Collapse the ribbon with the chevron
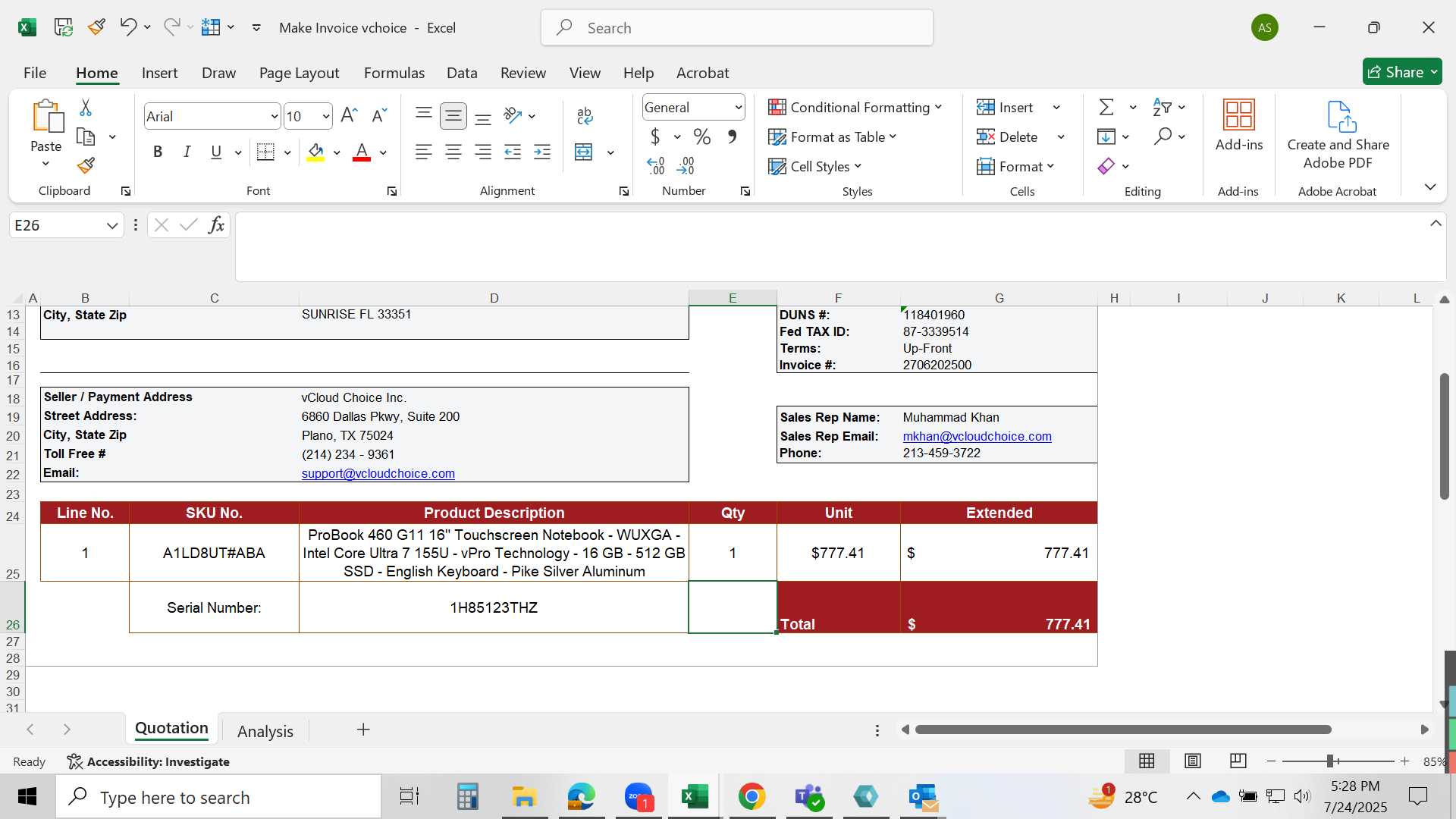Image resolution: width=1456 pixels, height=819 pixels. 1430,187
